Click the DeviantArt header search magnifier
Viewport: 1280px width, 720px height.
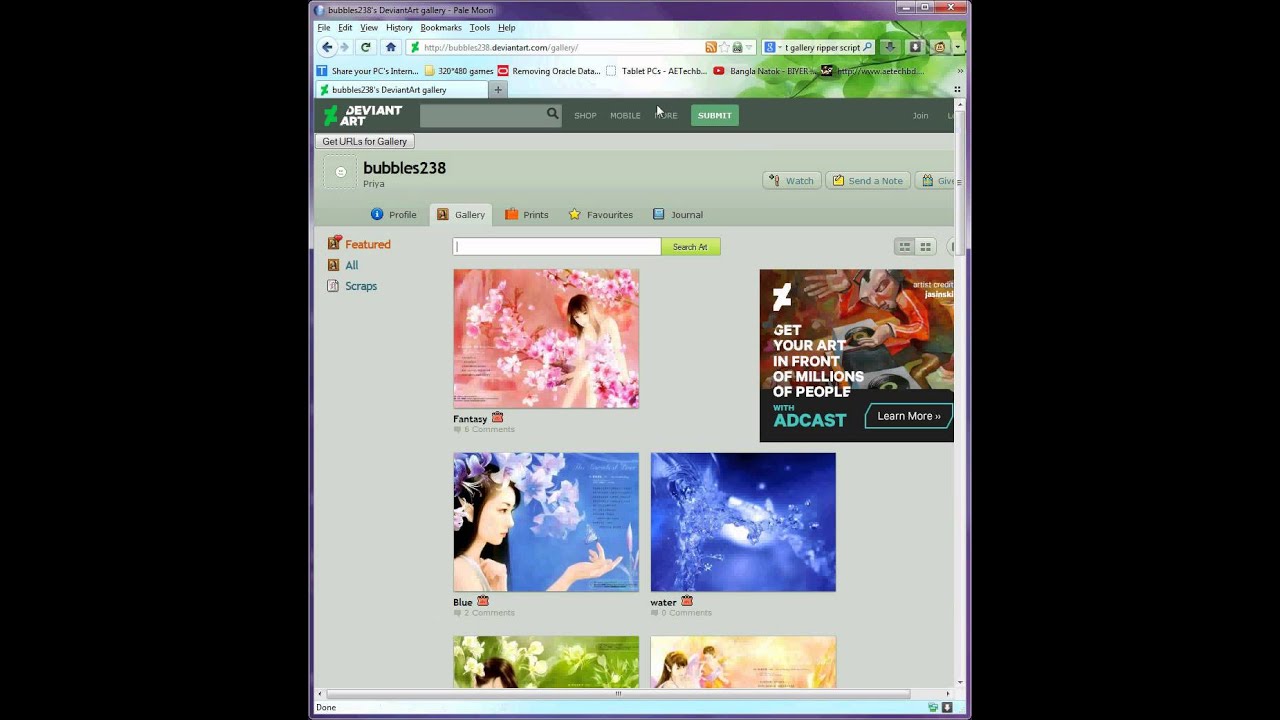tap(552, 114)
